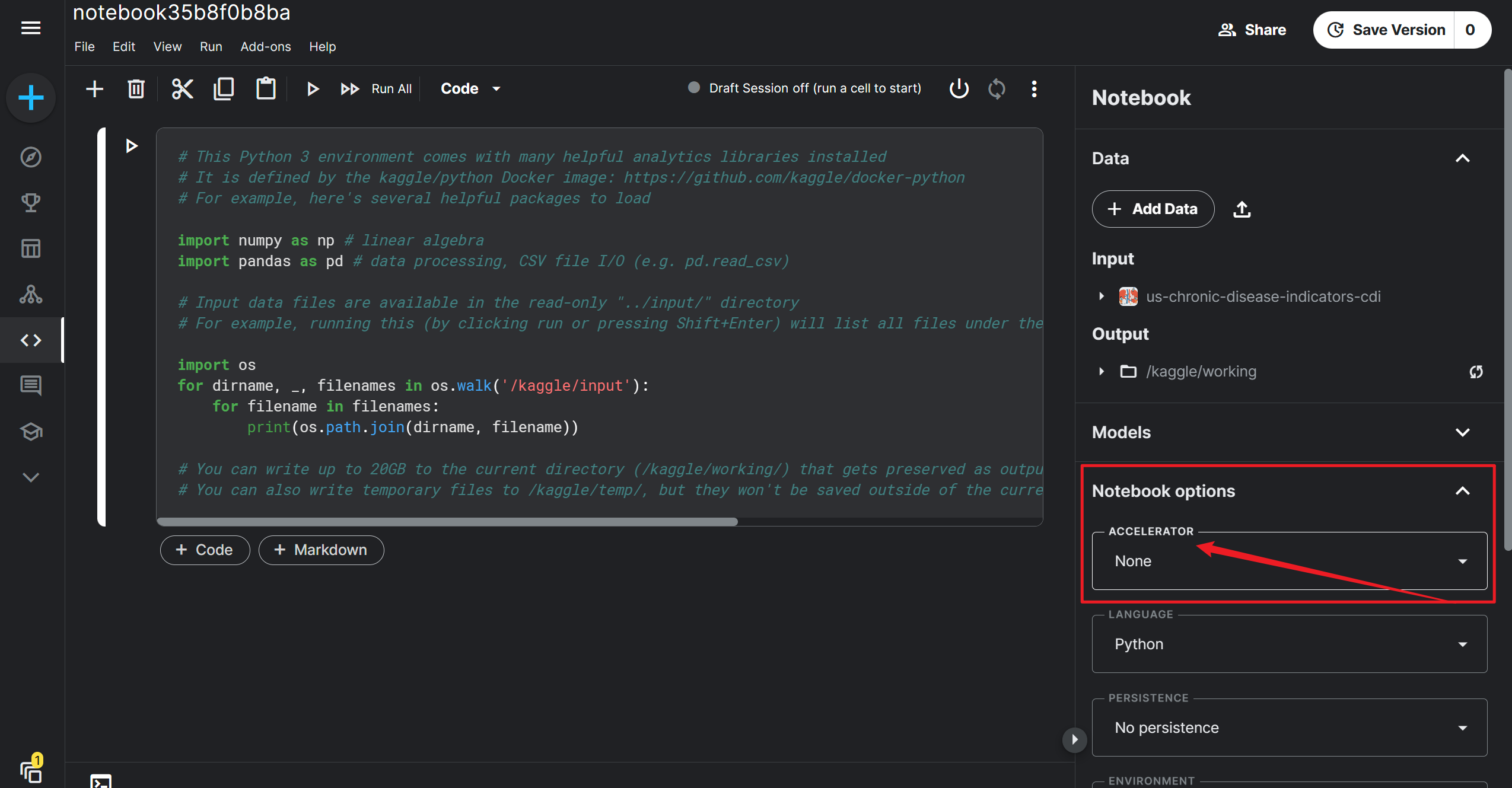Open the Add-ons menu
The height and width of the screenshot is (788, 1512).
click(265, 47)
